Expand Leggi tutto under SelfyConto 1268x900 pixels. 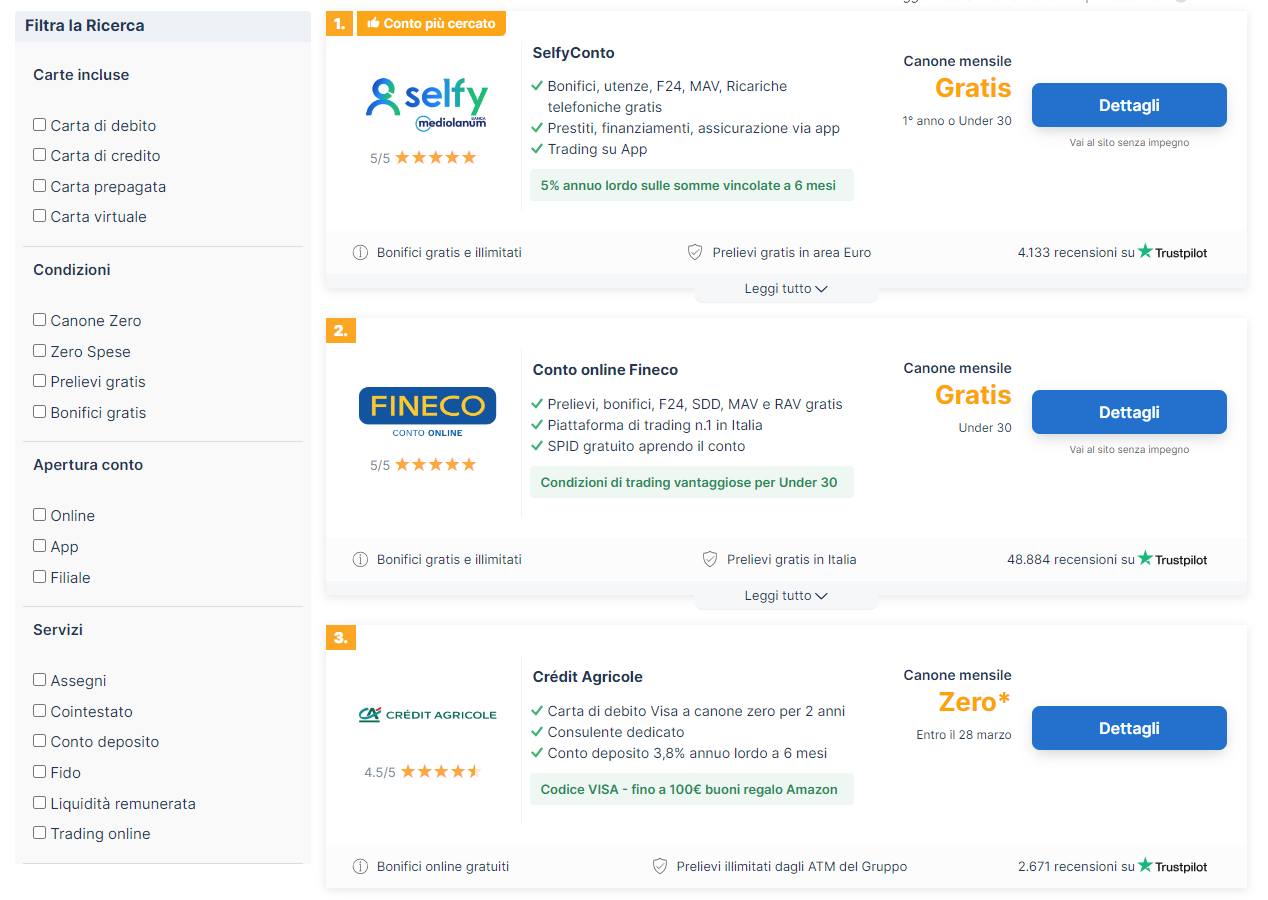pos(786,289)
